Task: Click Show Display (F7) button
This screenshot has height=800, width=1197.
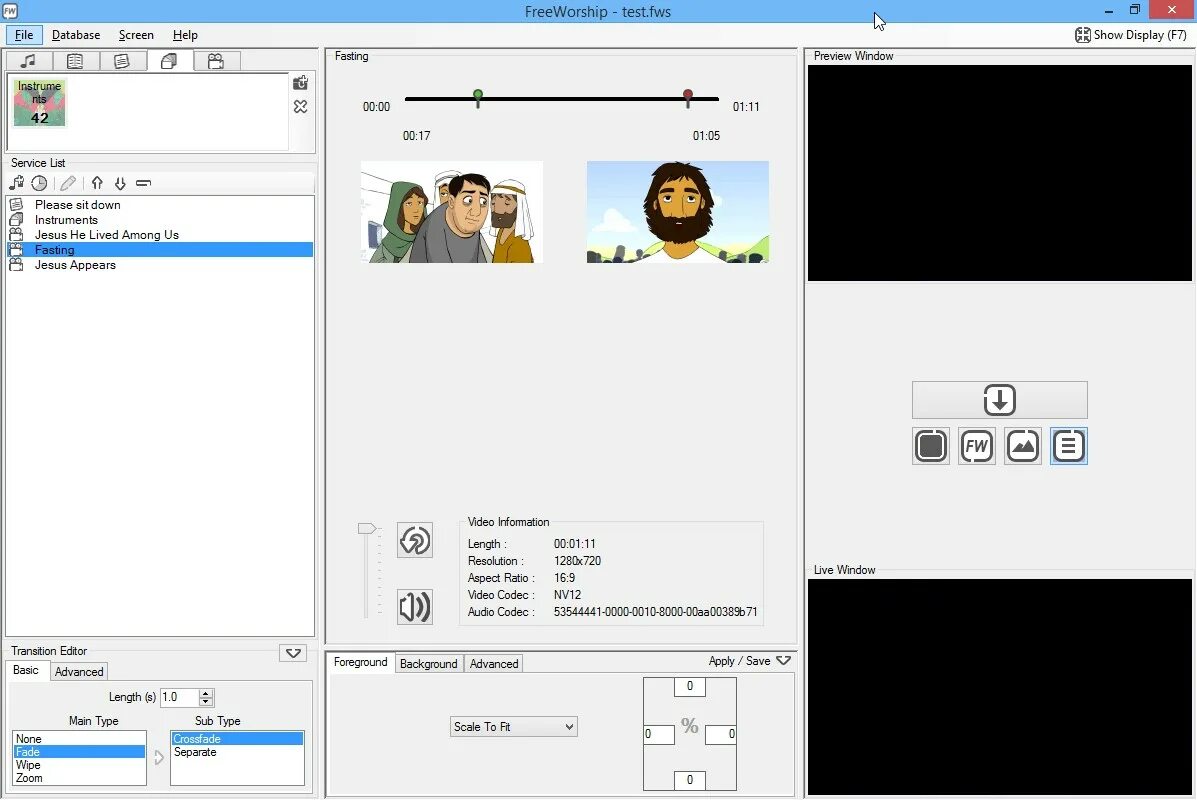Action: click(x=1131, y=35)
